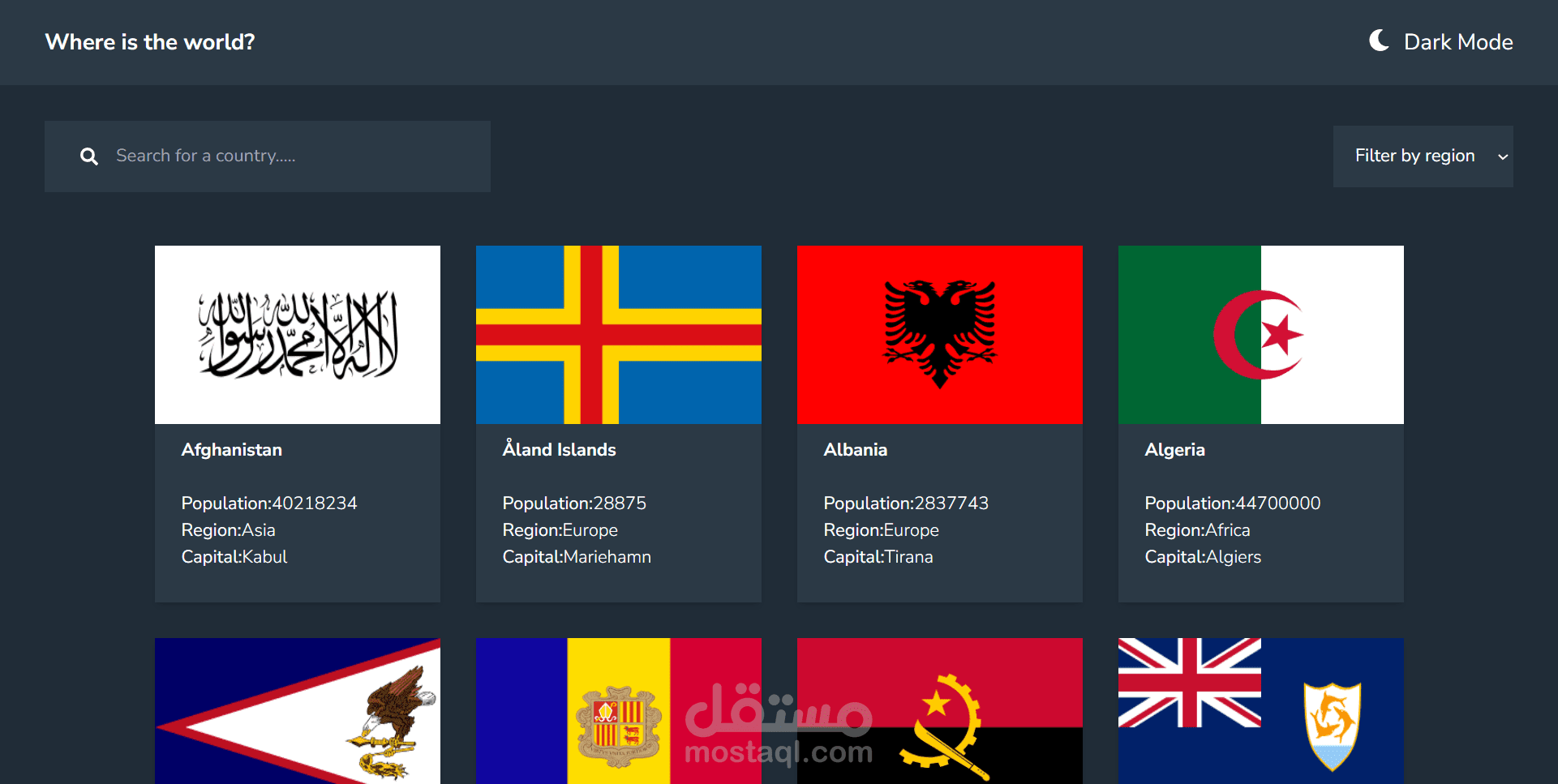
Task: Open the Åland Islands flag image
Action: pyautogui.click(x=619, y=335)
